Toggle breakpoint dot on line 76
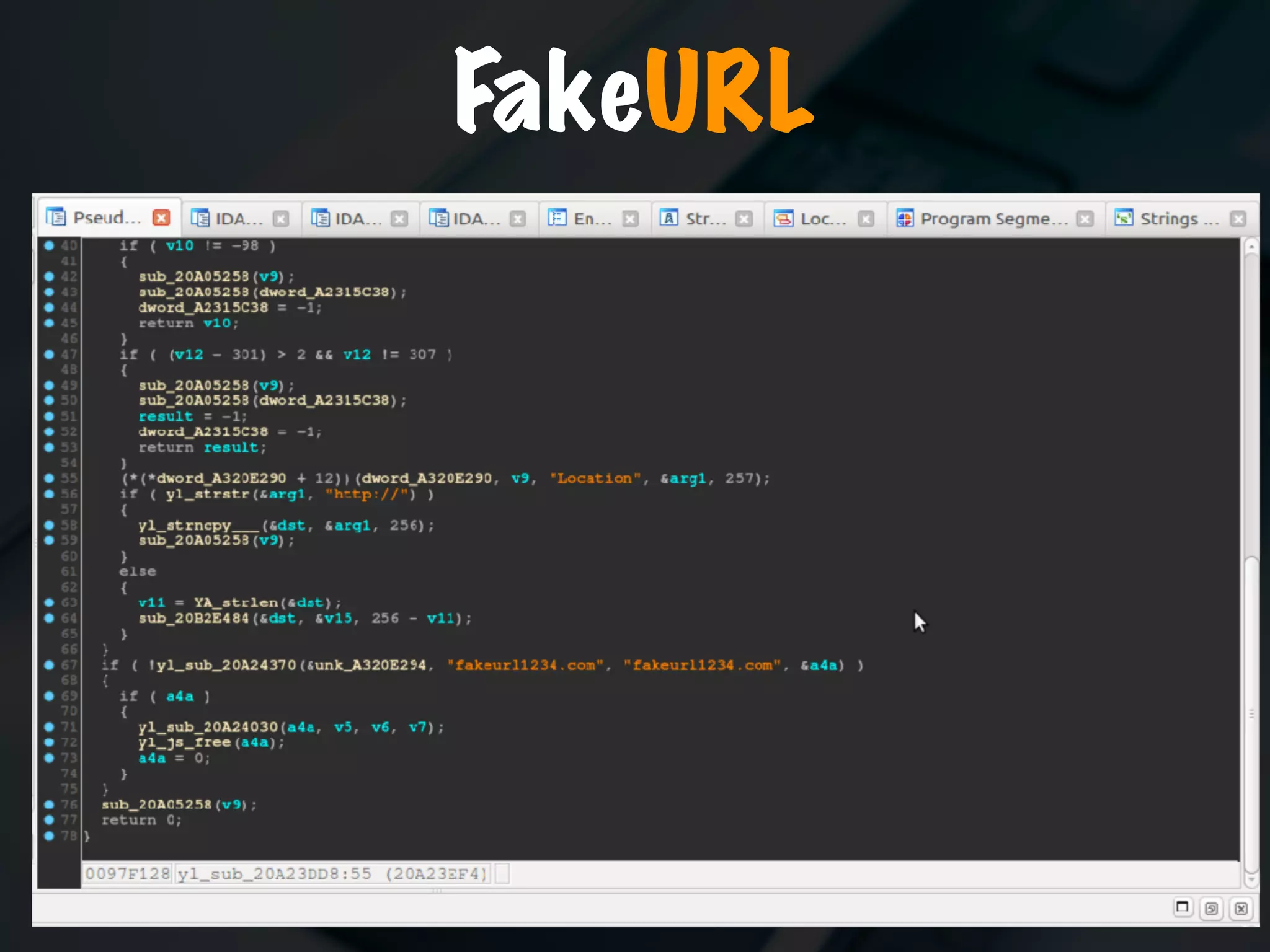 click(x=49, y=804)
